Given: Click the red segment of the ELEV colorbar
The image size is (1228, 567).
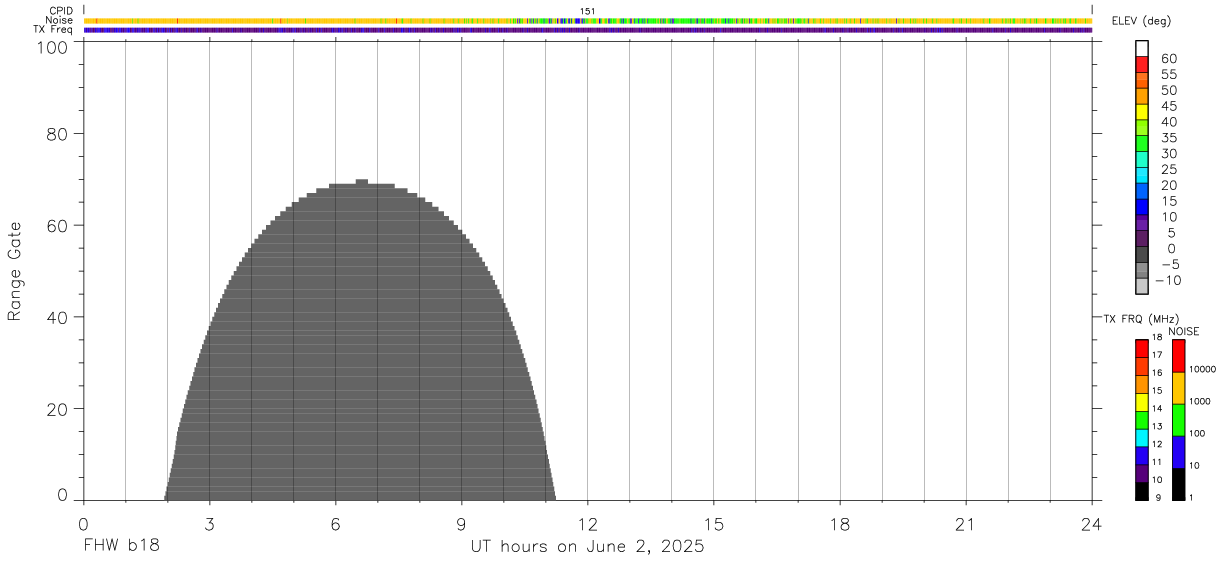Looking at the screenshot, I should [1142, 65].
